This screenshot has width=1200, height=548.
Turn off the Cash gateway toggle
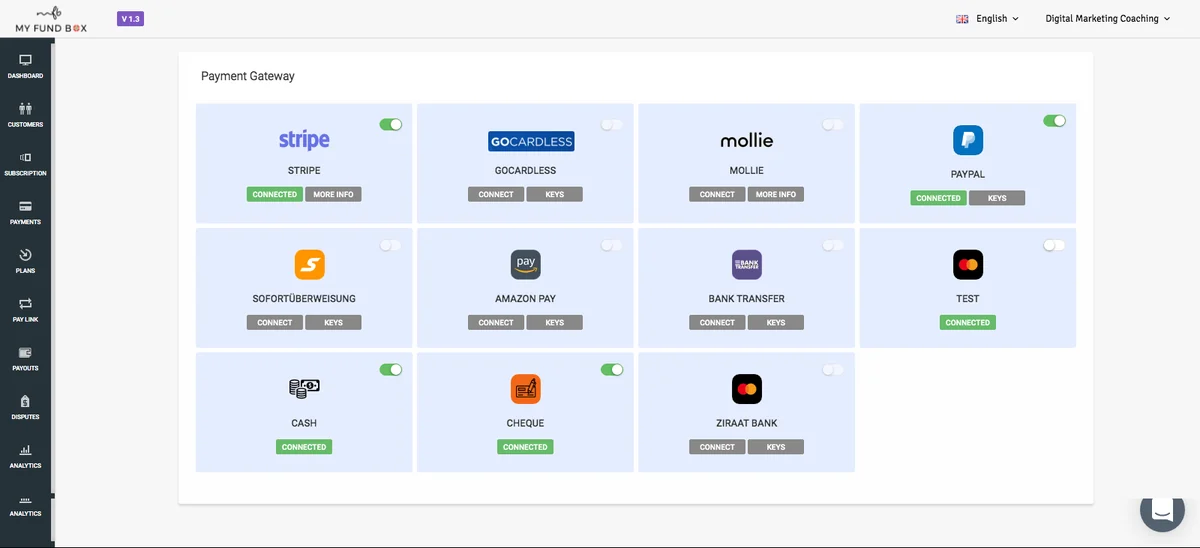click(391, 370)
